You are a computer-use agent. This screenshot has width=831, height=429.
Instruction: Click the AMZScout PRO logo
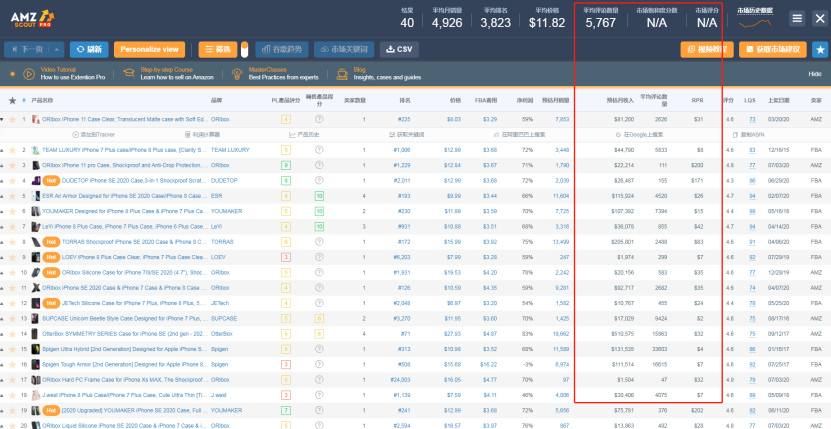[28, 17]
